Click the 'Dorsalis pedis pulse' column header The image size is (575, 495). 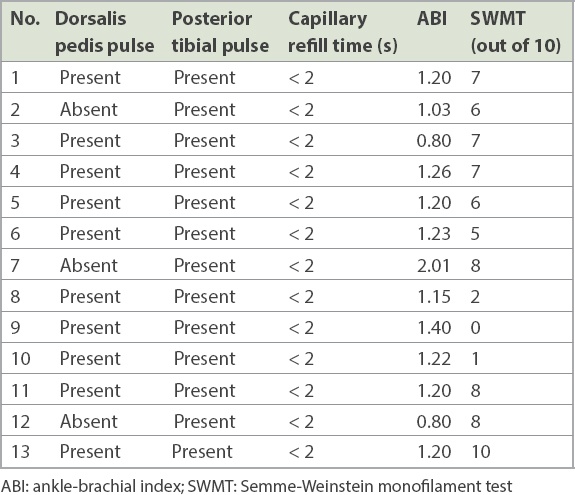tap(105, 32)
